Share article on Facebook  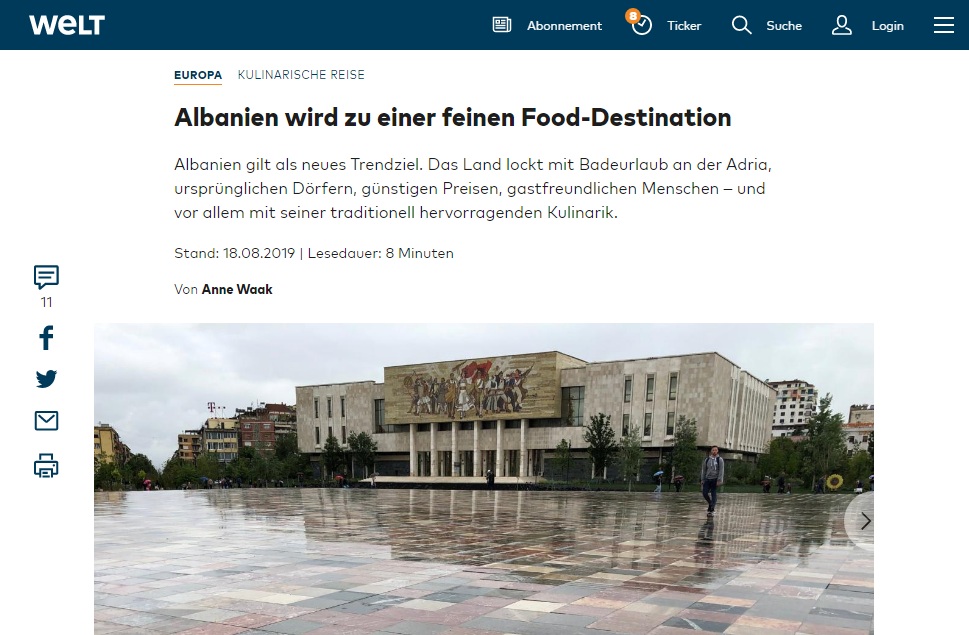tap(46, 338)
